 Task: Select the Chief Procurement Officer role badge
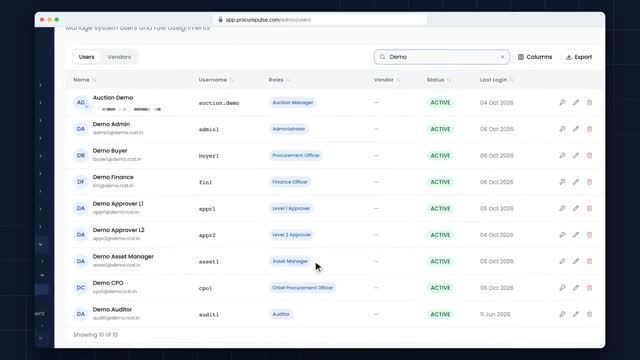pos(302,288)
